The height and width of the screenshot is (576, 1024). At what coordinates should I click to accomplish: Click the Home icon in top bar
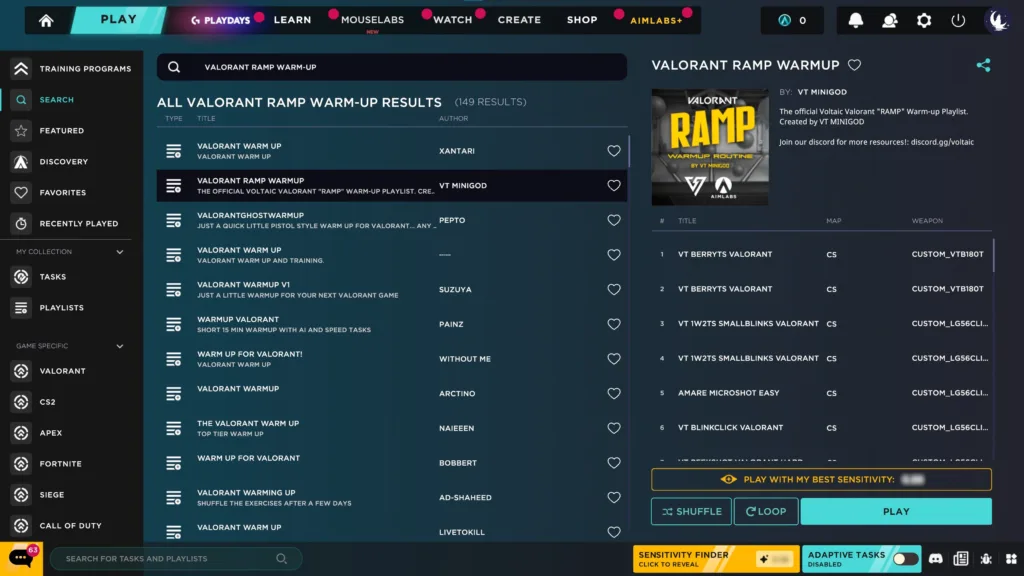point(46,20)
